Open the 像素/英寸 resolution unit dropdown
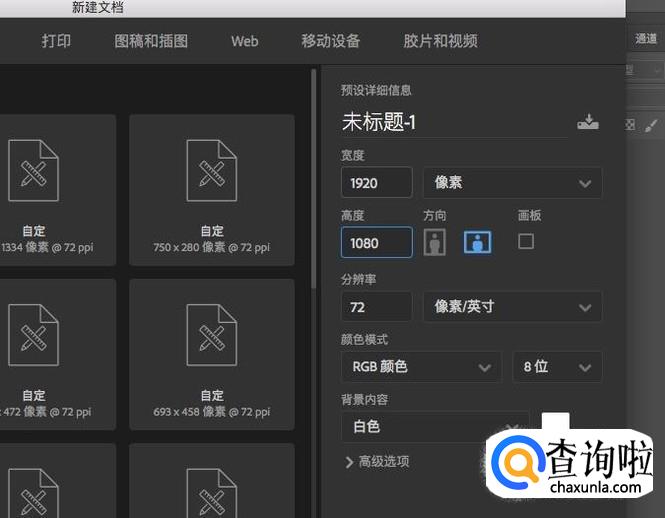The height and width of the screenshot is (518, 665). click(x=512, y=306)
